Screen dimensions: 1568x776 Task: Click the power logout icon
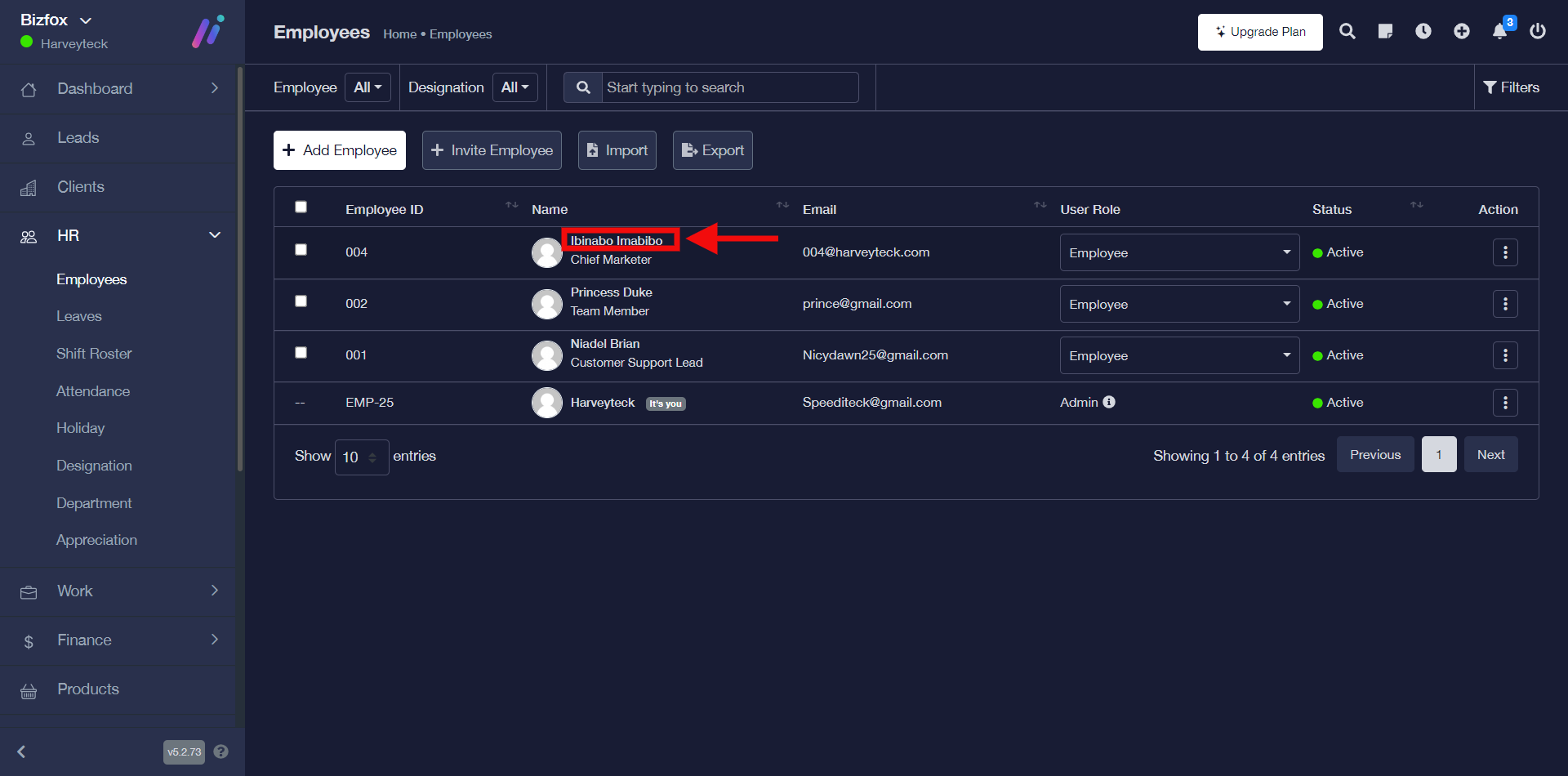coord(1538,32)
